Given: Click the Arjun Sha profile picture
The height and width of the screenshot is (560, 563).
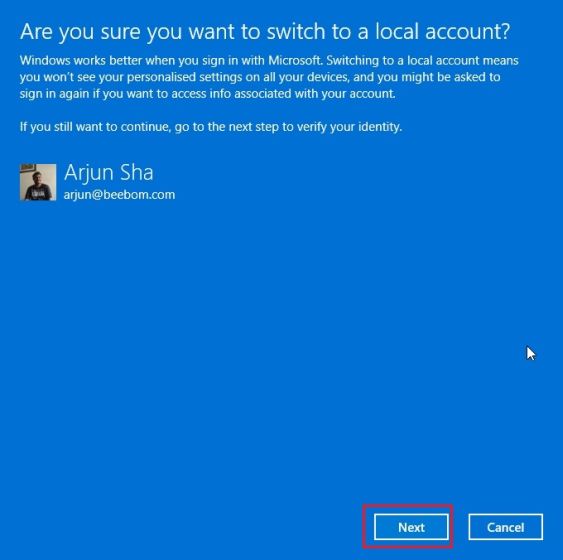Looking at the screenshot, I should coord(38,182).
